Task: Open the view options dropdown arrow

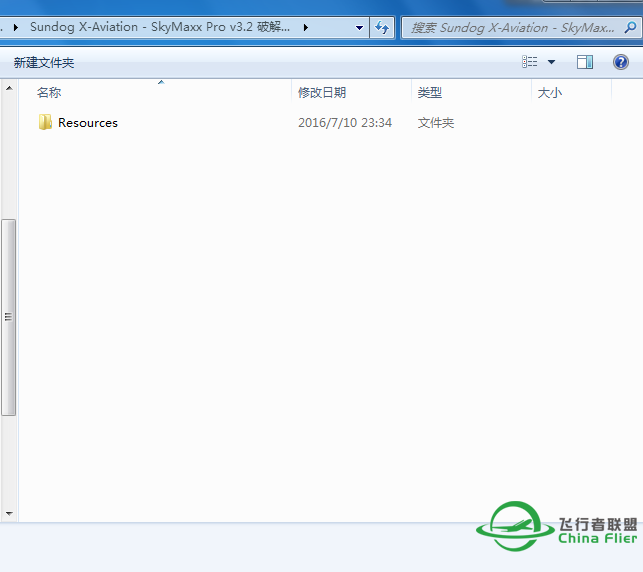Action: [x=551, y=62]
